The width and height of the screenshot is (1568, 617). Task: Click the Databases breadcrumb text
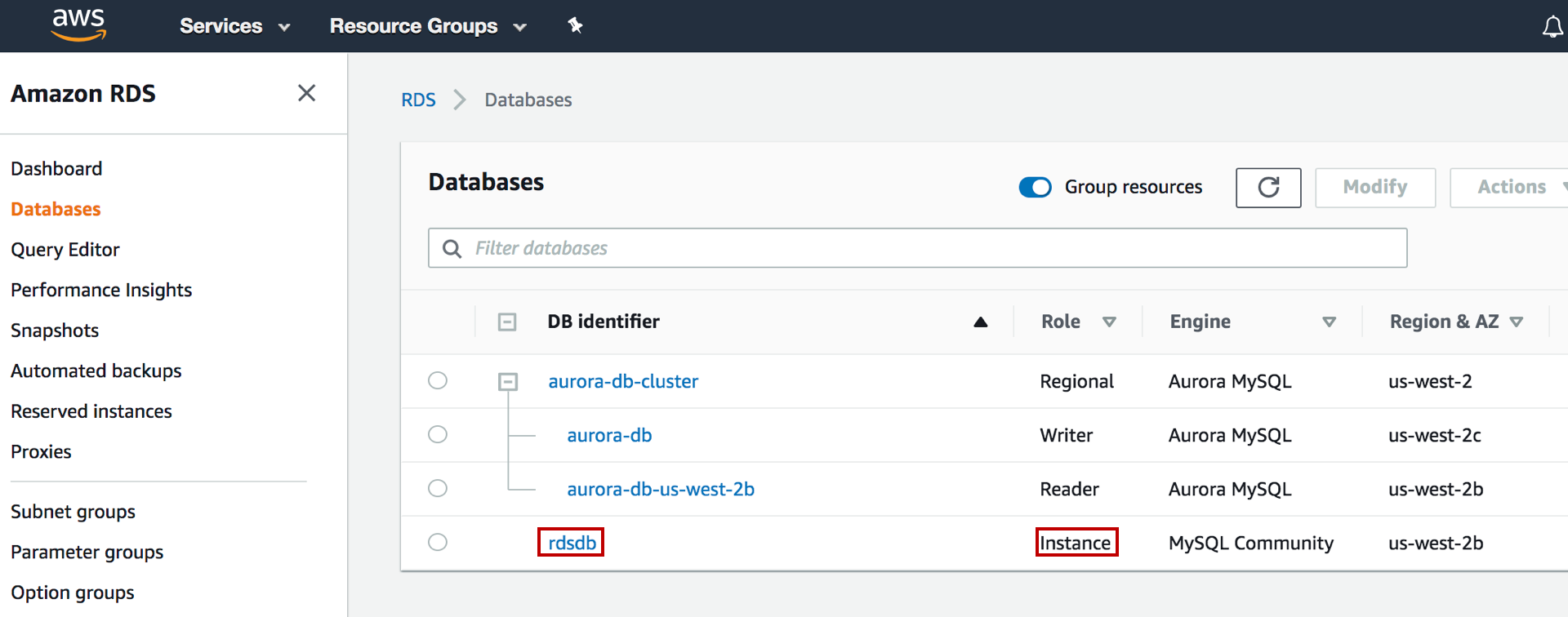528,100
